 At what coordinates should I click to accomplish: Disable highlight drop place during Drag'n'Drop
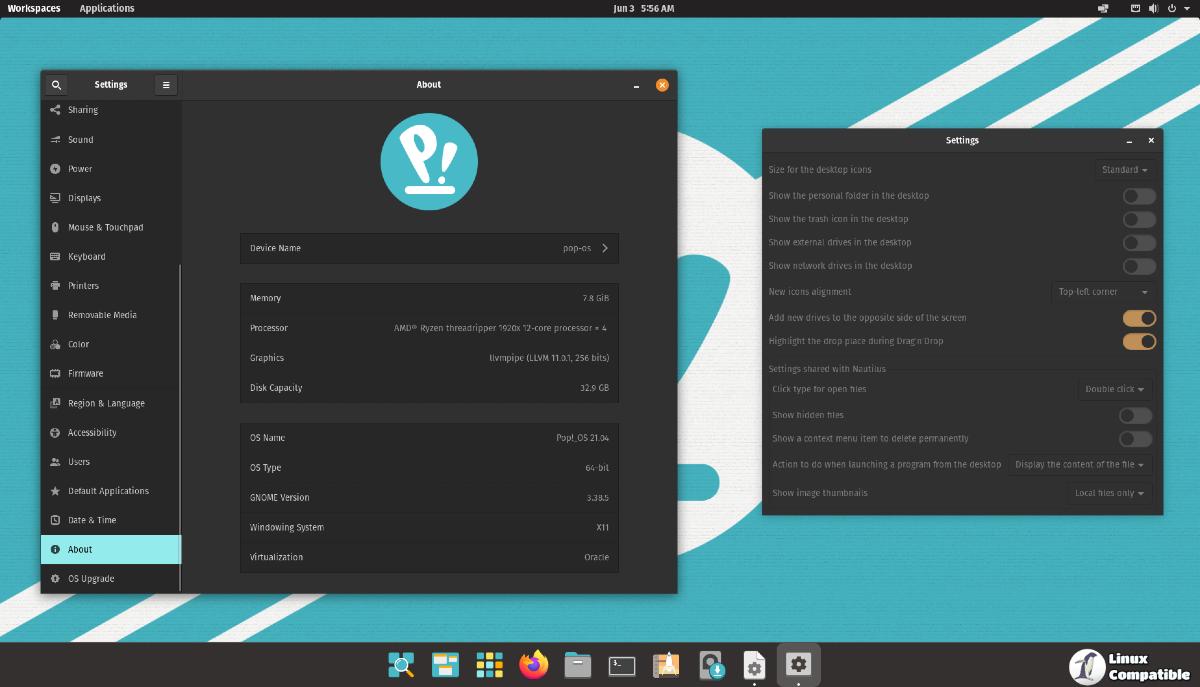click(x=1138, y=341)
